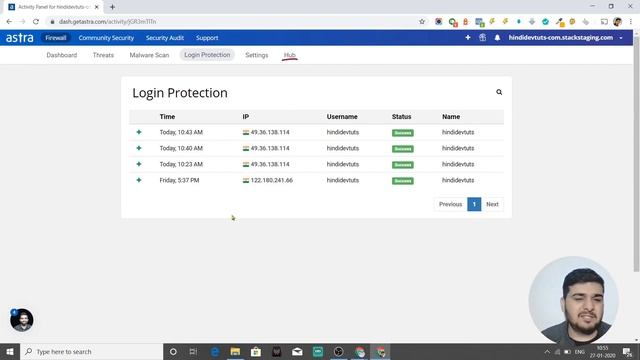640x360 pixels.
Task: Open the Firewall menu
Action: click(56, 38)
